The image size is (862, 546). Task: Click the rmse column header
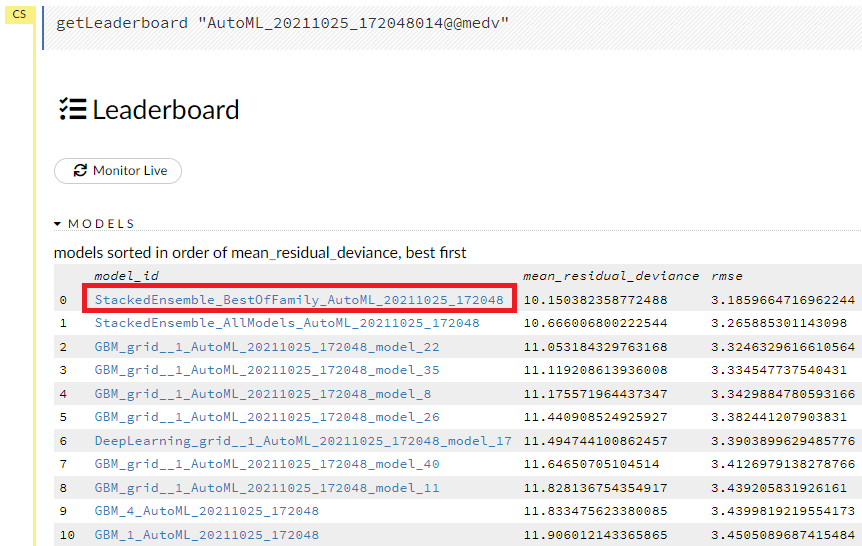coord(726,276)
